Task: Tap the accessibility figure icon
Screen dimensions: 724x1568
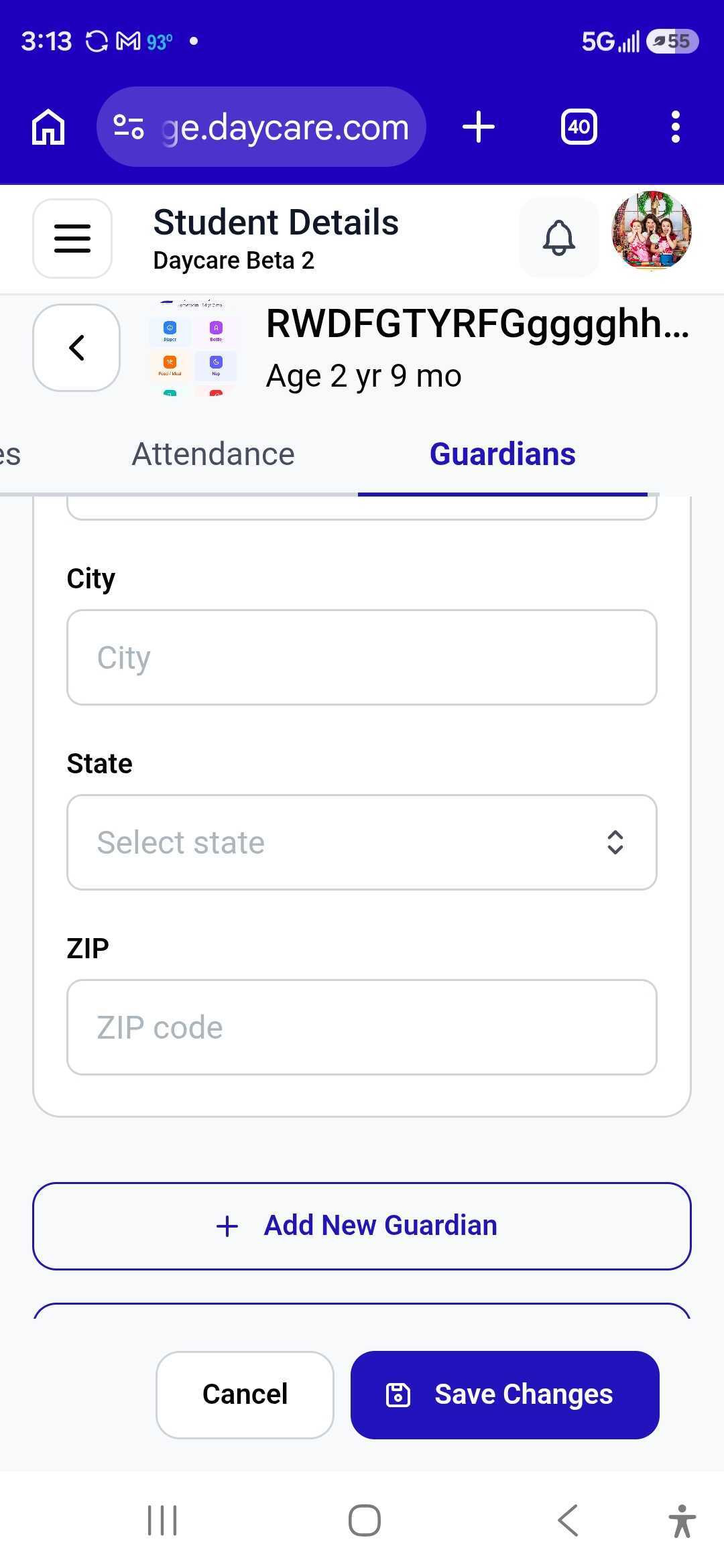Action: (682, 1520)
